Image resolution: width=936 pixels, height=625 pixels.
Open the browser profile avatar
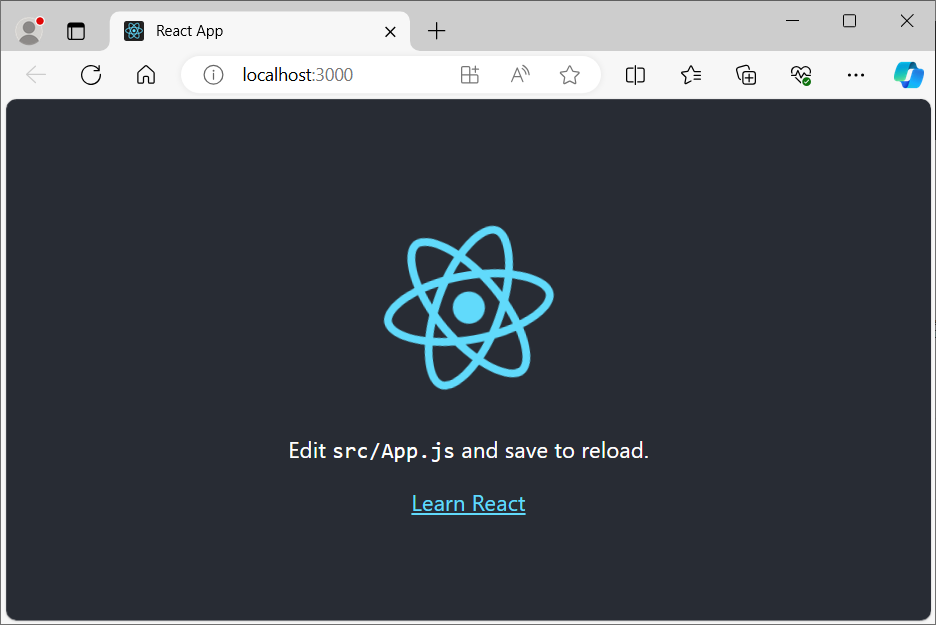point(29,31)
